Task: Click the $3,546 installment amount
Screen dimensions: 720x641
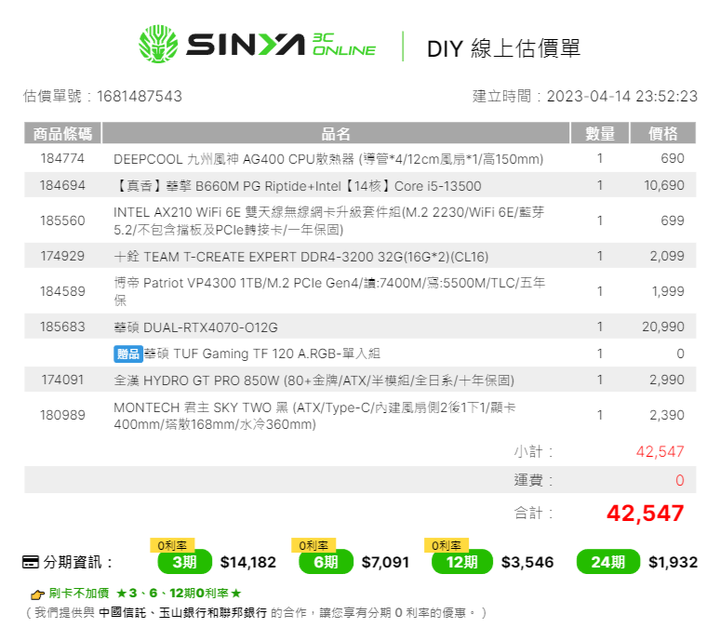Action: point(528,562)
